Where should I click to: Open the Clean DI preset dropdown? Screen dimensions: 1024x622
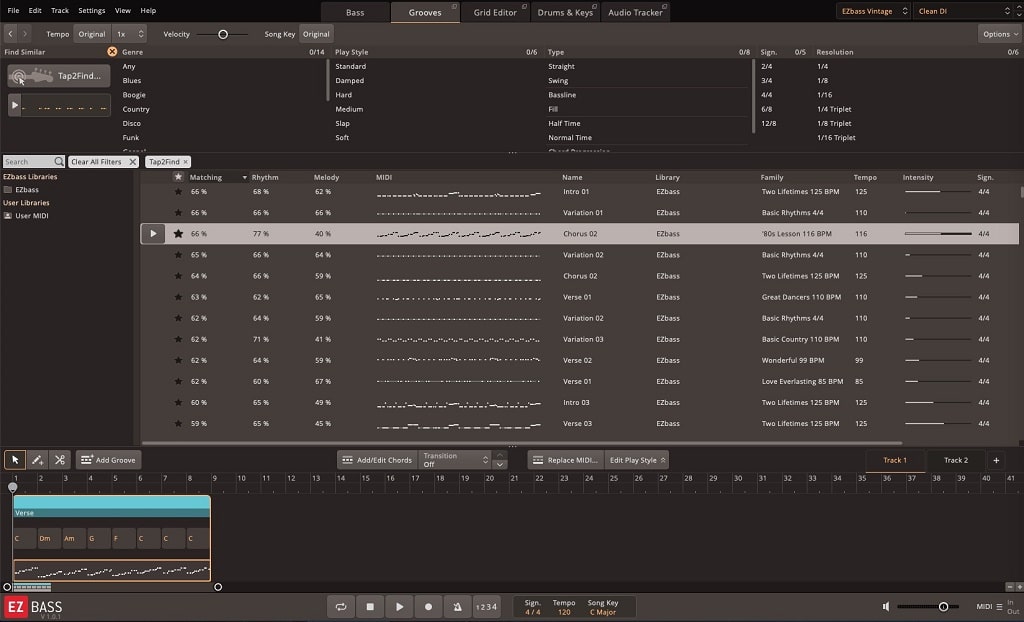pyautogui.click(x=964, y=11)
